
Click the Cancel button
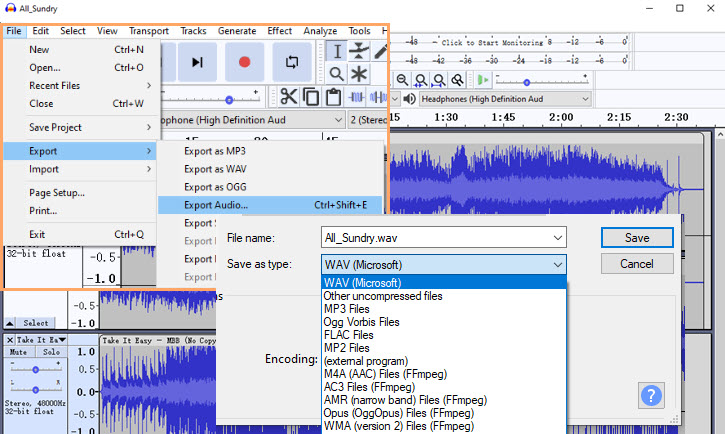tap(636, 264)
